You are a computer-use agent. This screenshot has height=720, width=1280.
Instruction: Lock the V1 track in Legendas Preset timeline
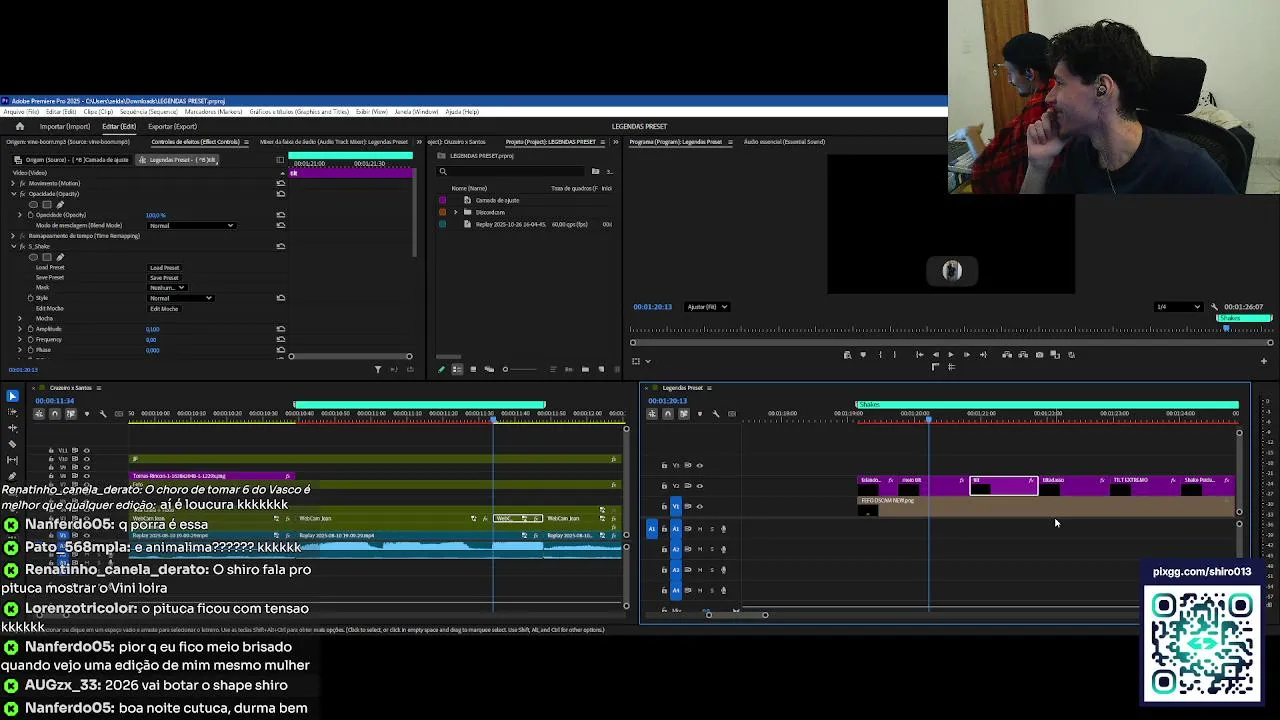point(664,506)
